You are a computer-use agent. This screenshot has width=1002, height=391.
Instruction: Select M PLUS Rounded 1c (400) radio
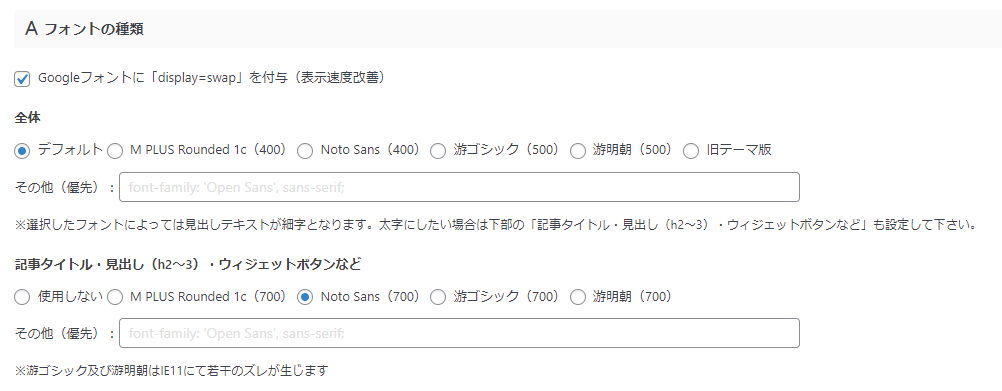click(x=114, y=151)
